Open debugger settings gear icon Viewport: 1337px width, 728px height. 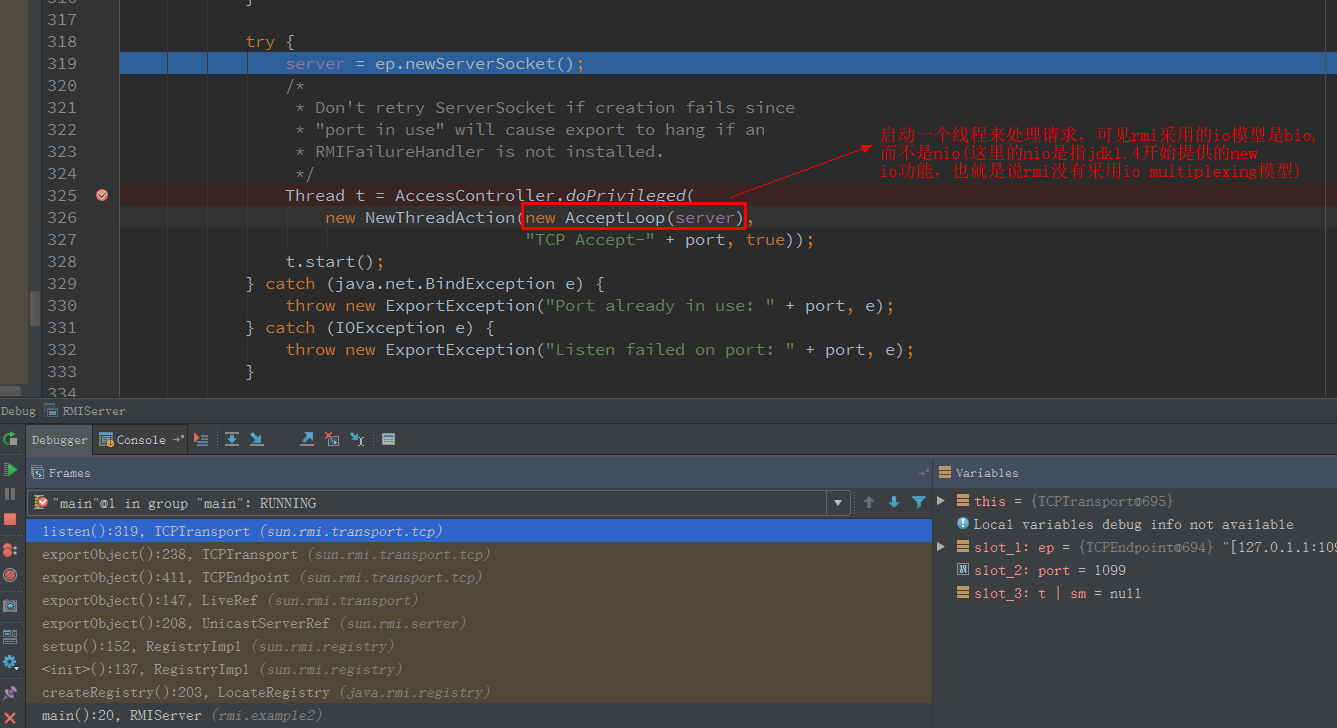click(x=10, y=662)
